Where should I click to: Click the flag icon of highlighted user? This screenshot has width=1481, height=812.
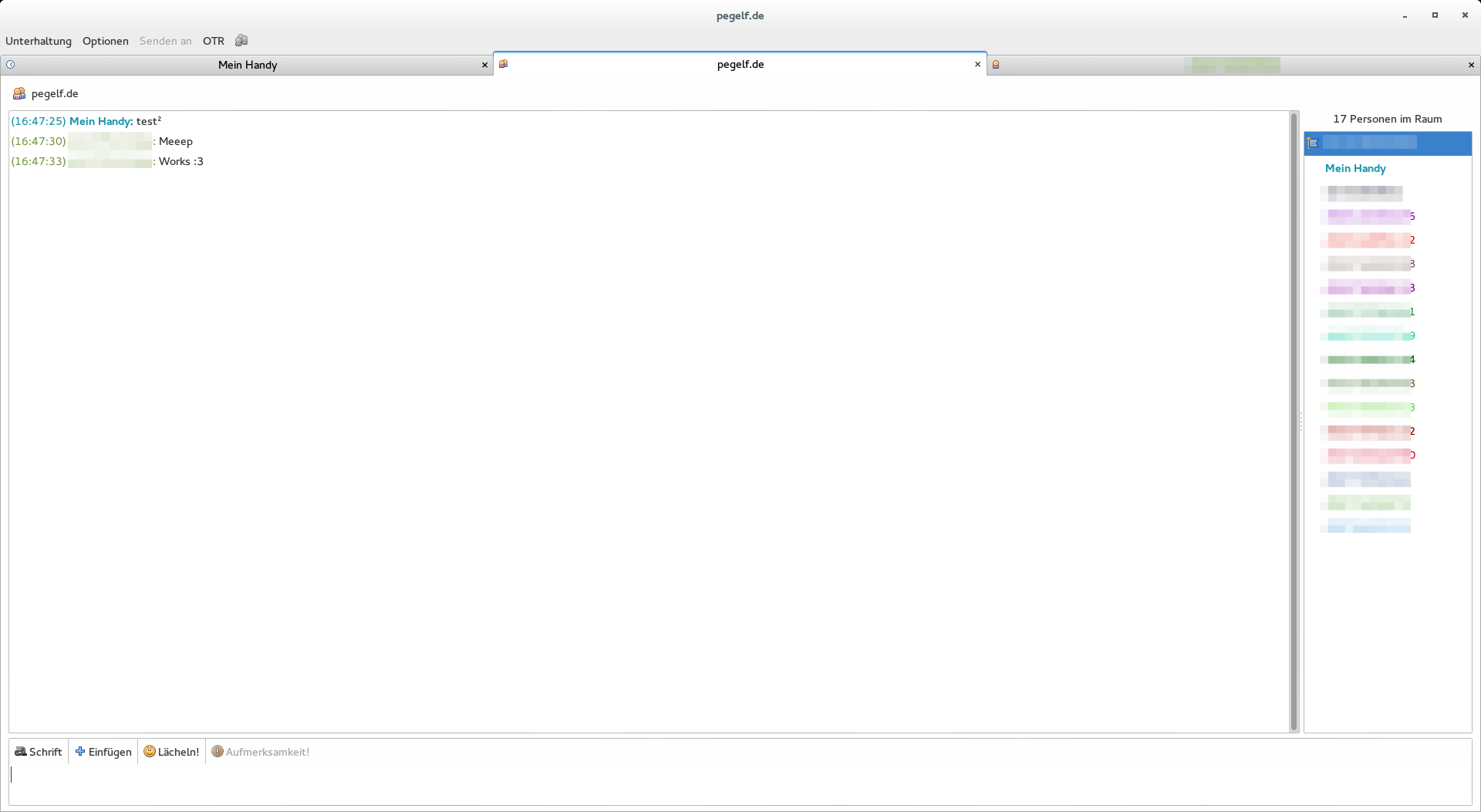tap(1313, 143)
